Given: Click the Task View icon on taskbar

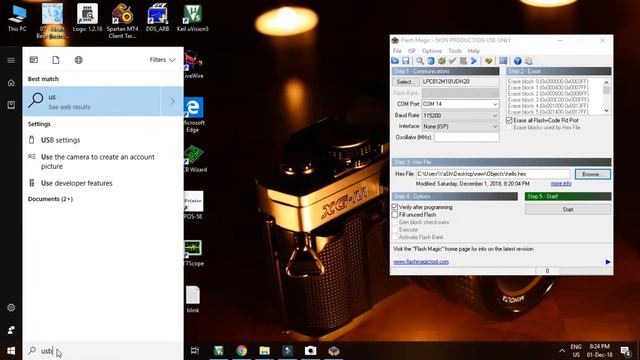Looking at the screenshot, I should point(195,351).
